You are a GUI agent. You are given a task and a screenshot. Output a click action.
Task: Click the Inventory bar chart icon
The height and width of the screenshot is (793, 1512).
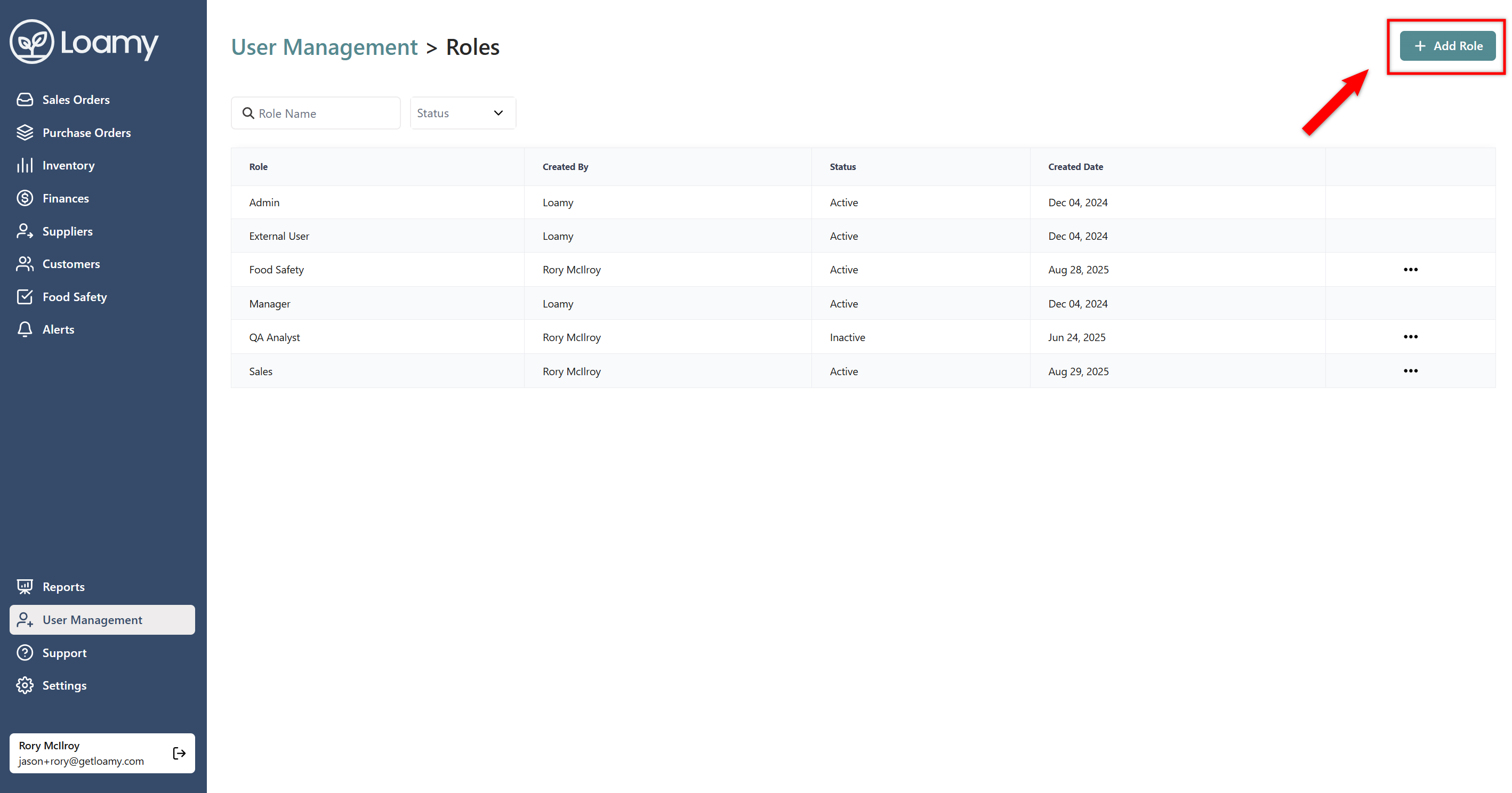click(x=25, y=165)
